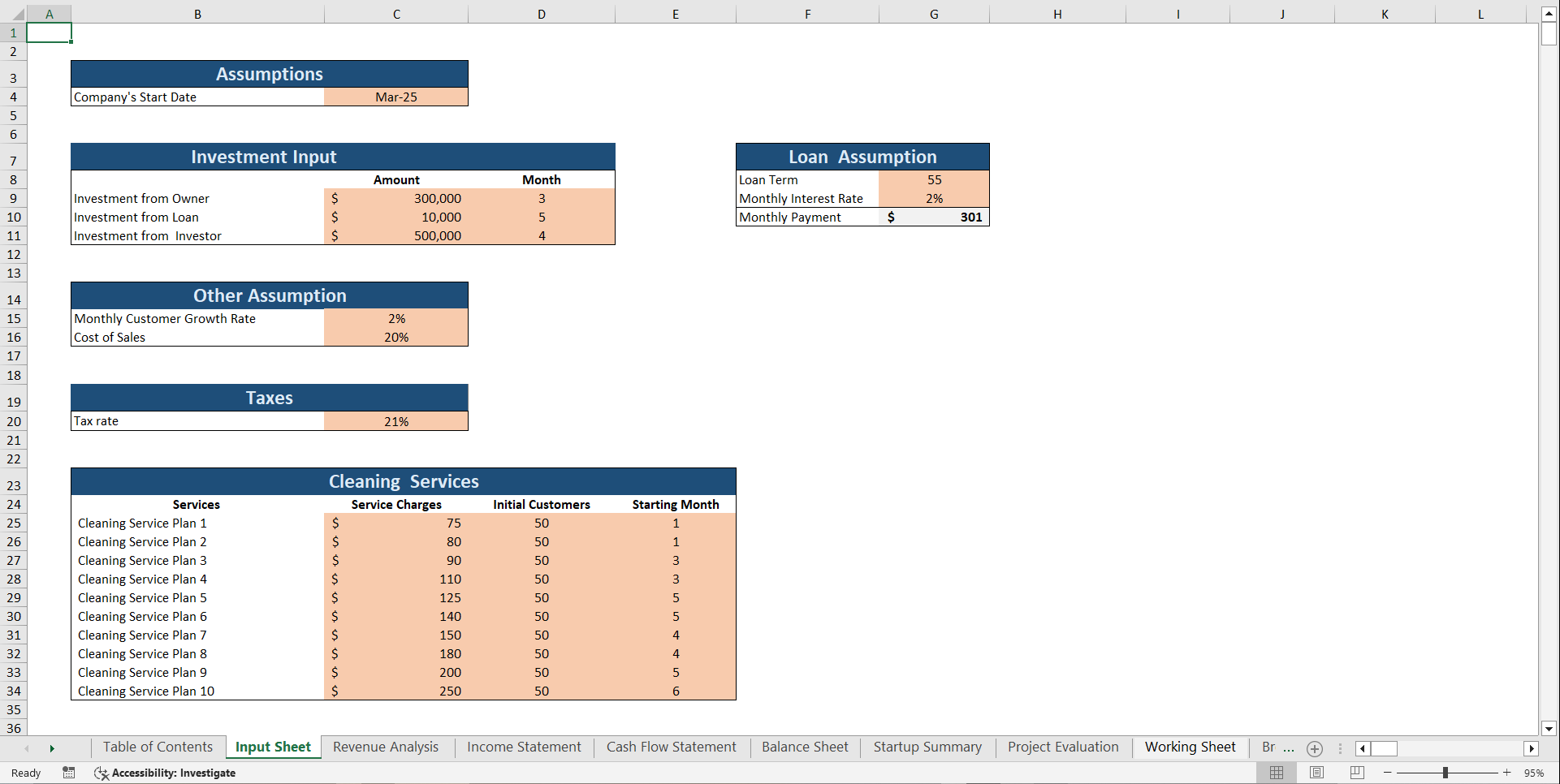1560x784 pixels.
Task: Switch to the Revenue Analysis tab
Action: (x=385, y=747)
